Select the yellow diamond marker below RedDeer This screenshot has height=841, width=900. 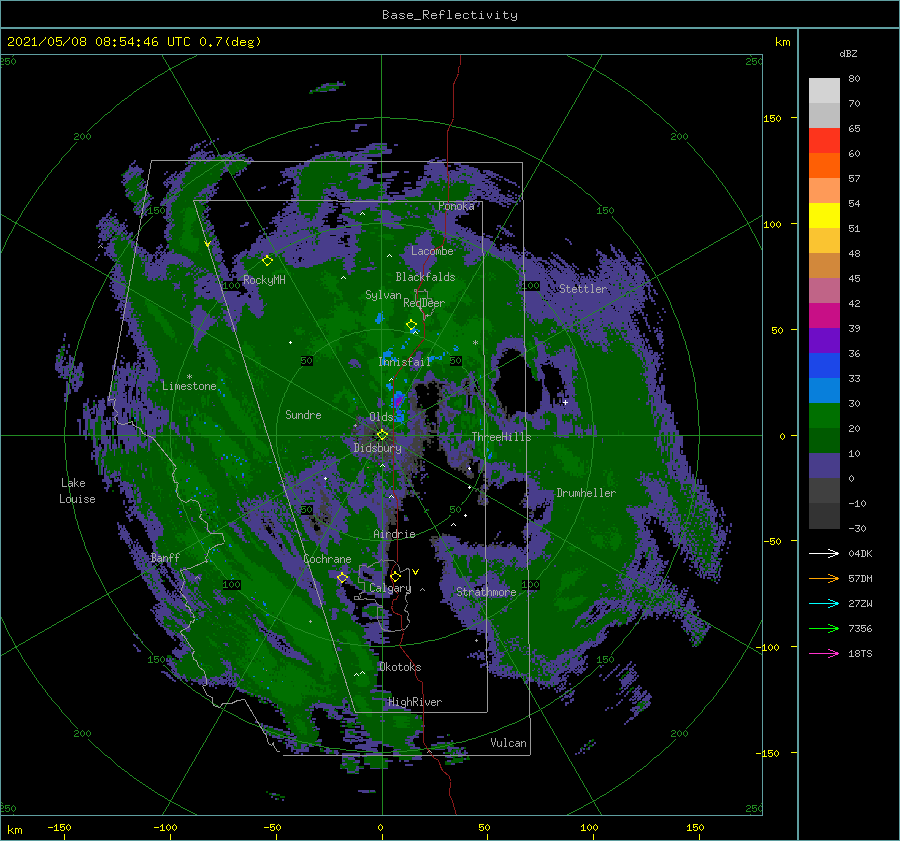click(x=411, y=325)
